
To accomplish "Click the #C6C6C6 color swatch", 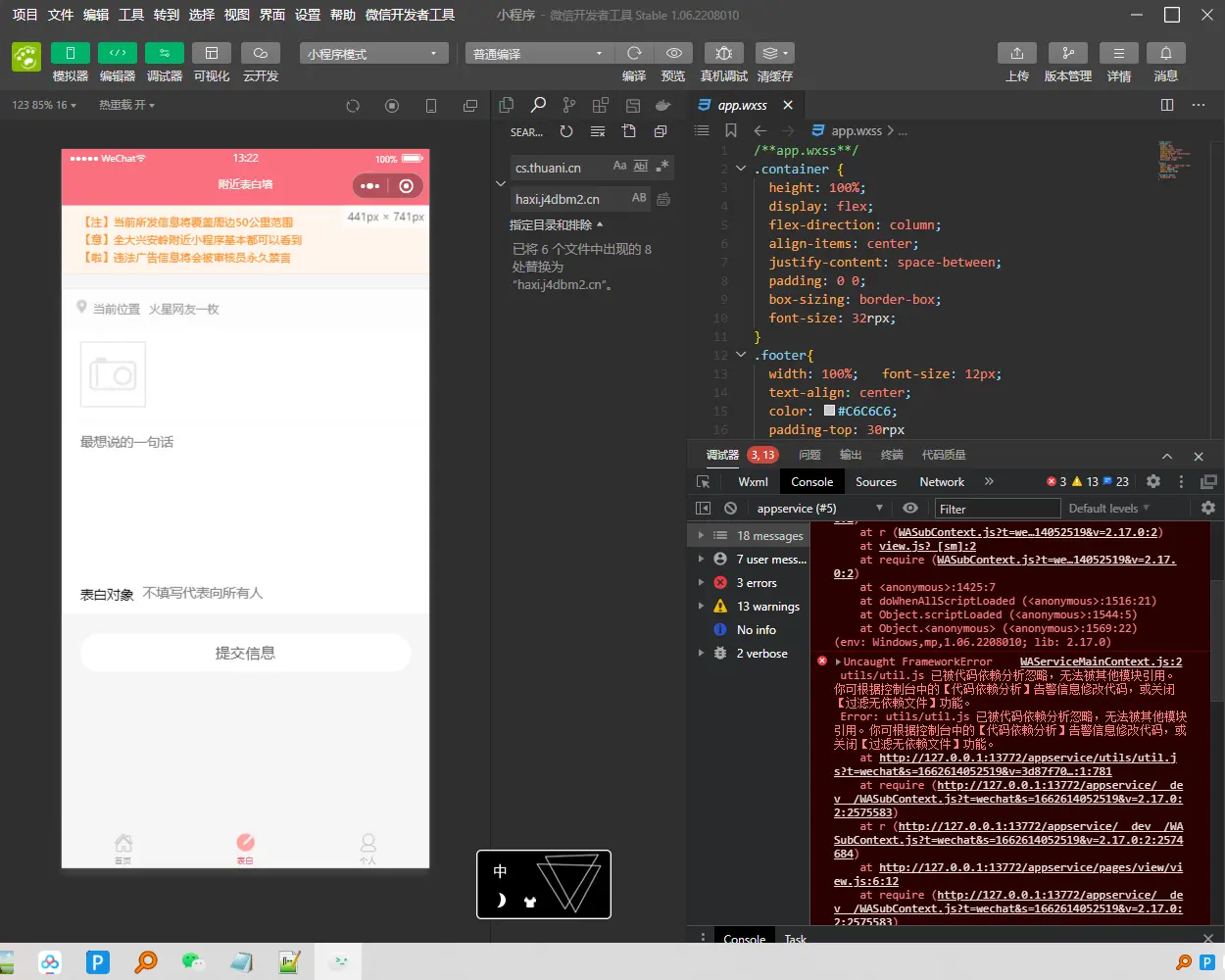I will click(x=829, y=412).
